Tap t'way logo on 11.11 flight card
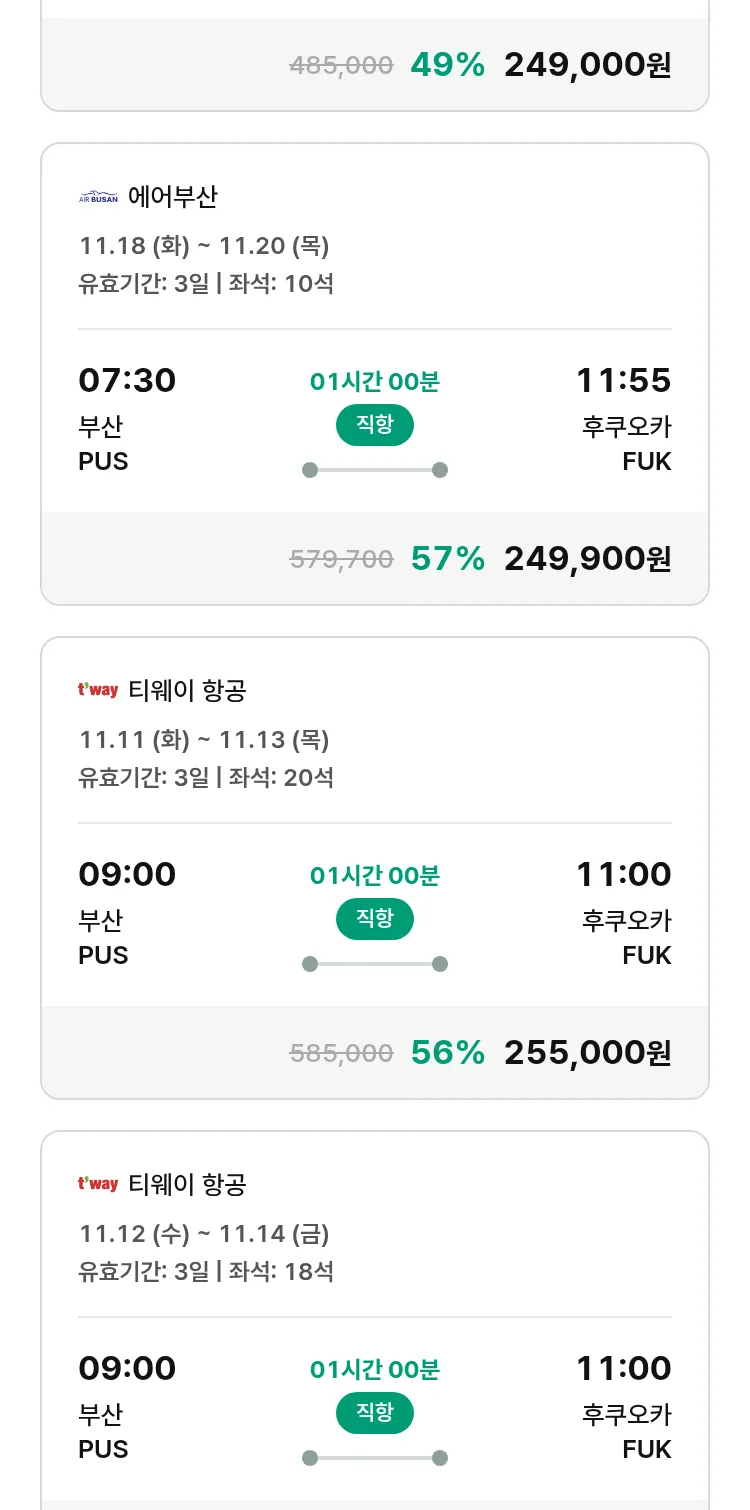The image size is (750, 1510). click(98, 690)
